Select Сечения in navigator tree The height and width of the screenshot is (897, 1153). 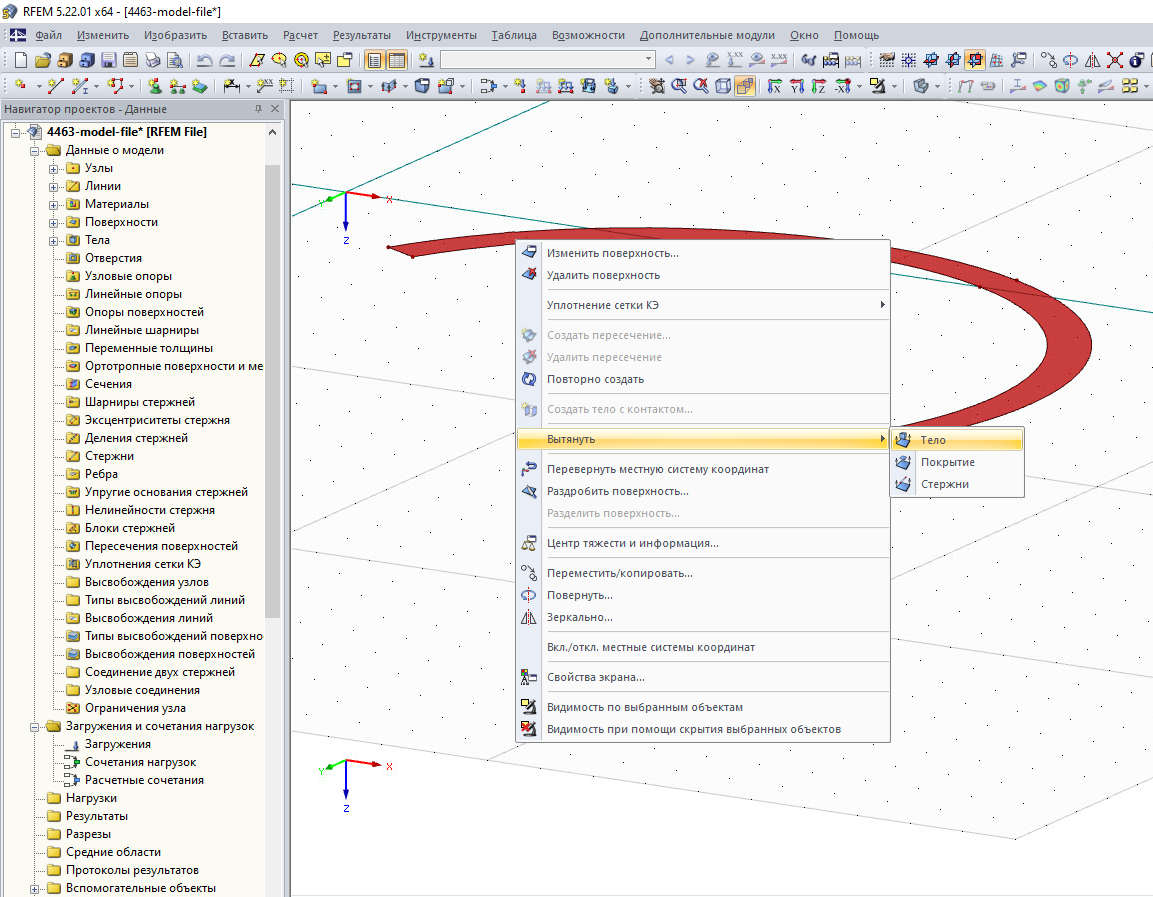pyautogui.click(x=108, y=385)
